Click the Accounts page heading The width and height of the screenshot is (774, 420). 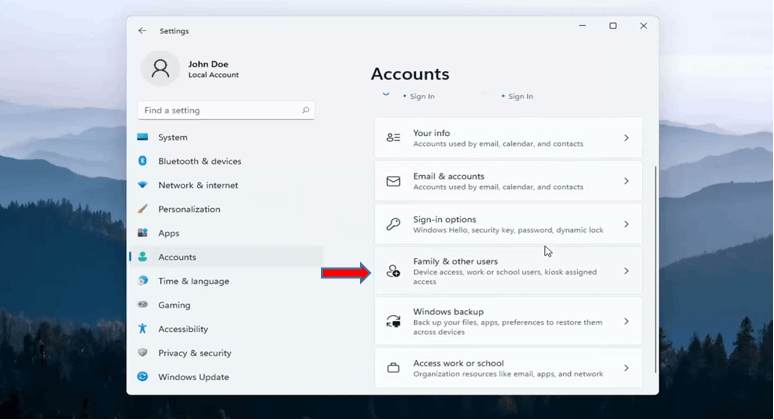coord(410,74)
